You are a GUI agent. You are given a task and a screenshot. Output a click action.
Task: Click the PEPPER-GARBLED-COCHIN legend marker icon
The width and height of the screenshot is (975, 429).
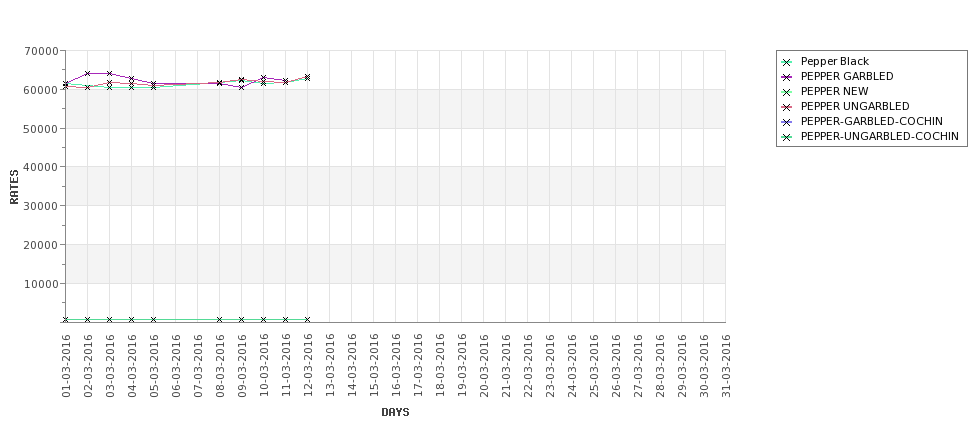point(787,122)
